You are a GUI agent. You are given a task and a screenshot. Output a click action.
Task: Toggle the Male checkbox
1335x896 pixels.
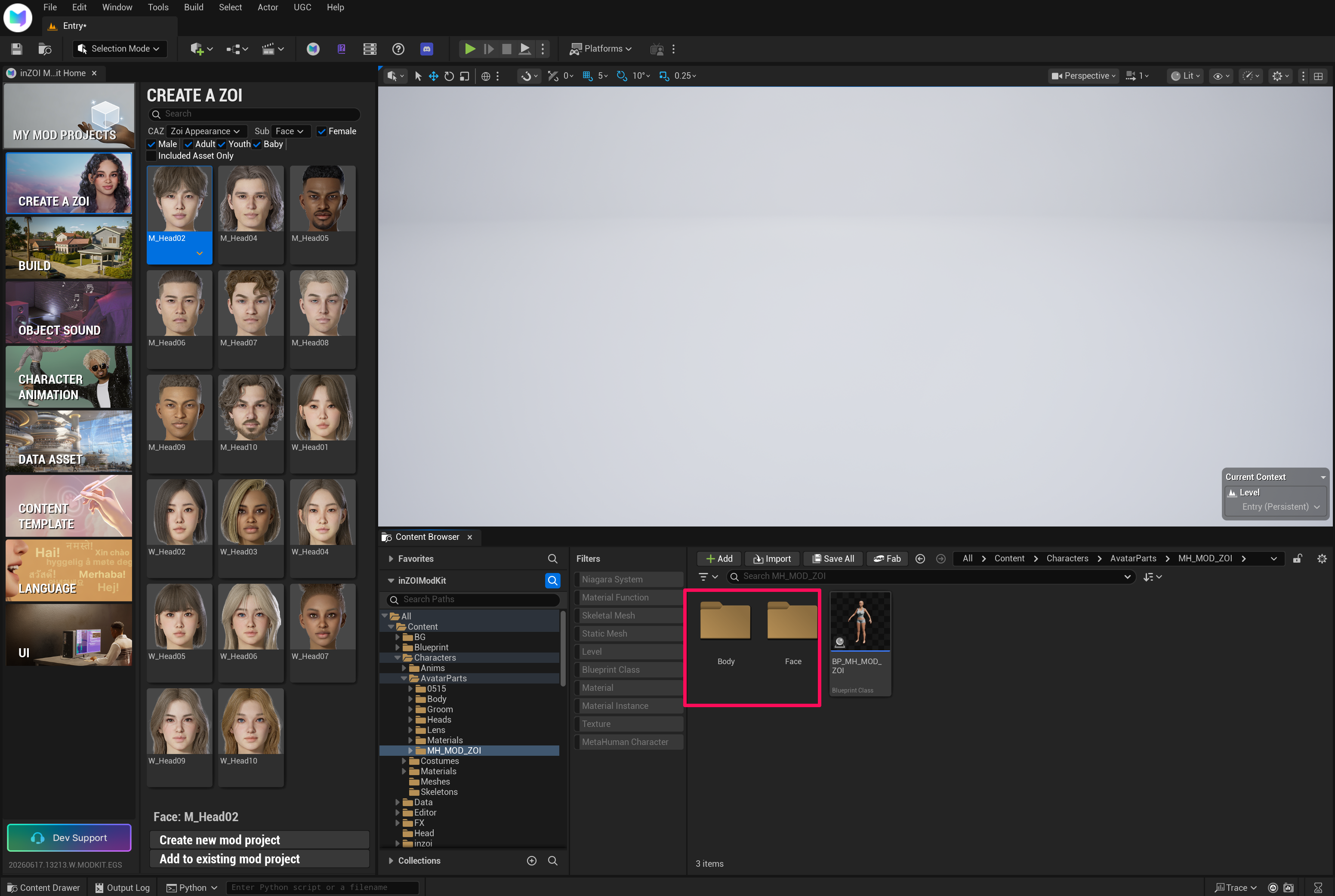coord(151,145)
